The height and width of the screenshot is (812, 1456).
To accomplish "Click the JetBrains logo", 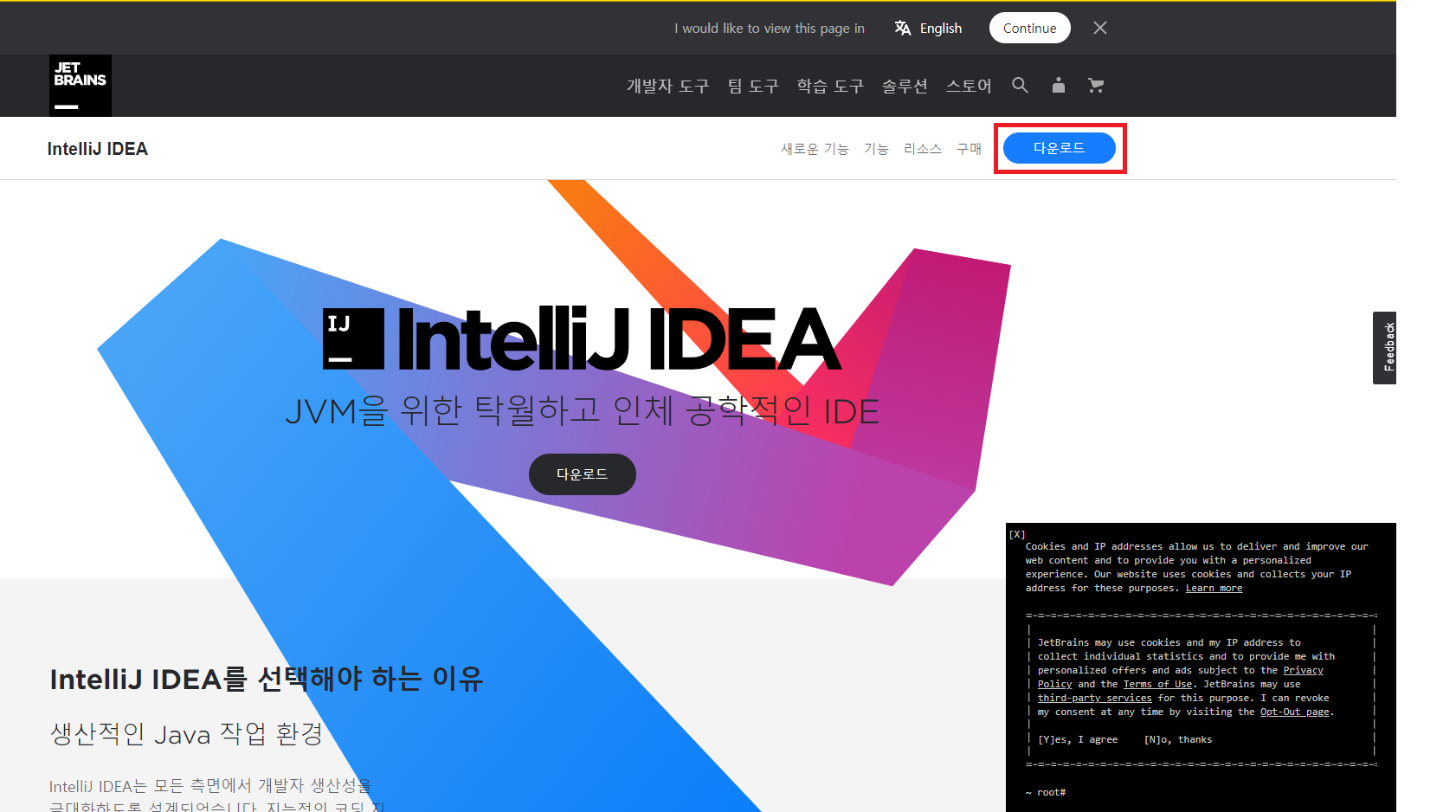I will [81, 86].
